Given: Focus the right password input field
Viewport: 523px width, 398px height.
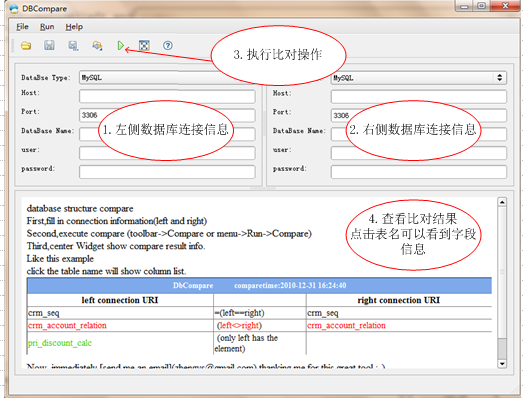Looking at the screenshot, I should (419, 172).
